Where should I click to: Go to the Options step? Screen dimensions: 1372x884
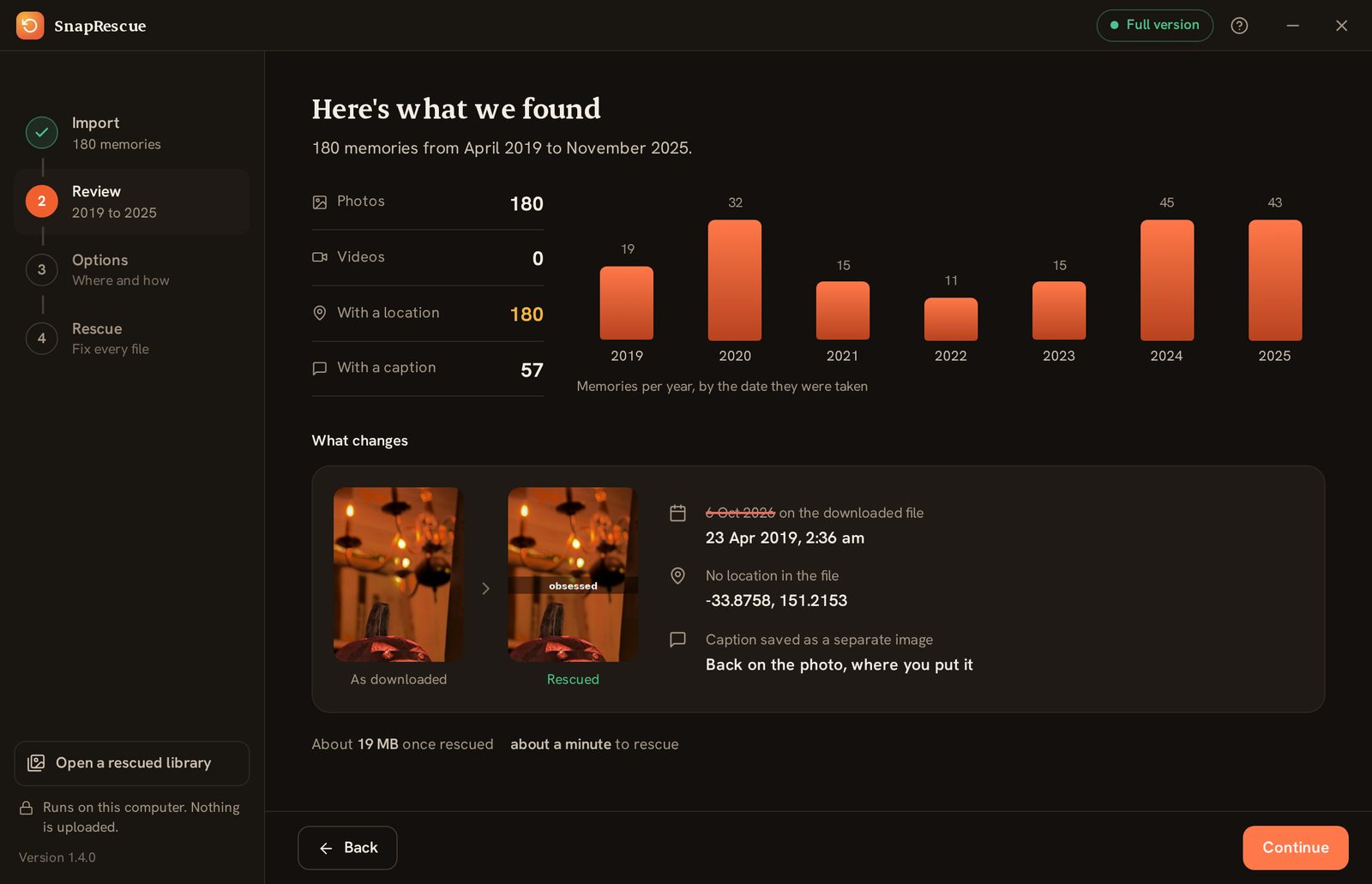coord(132,270)
